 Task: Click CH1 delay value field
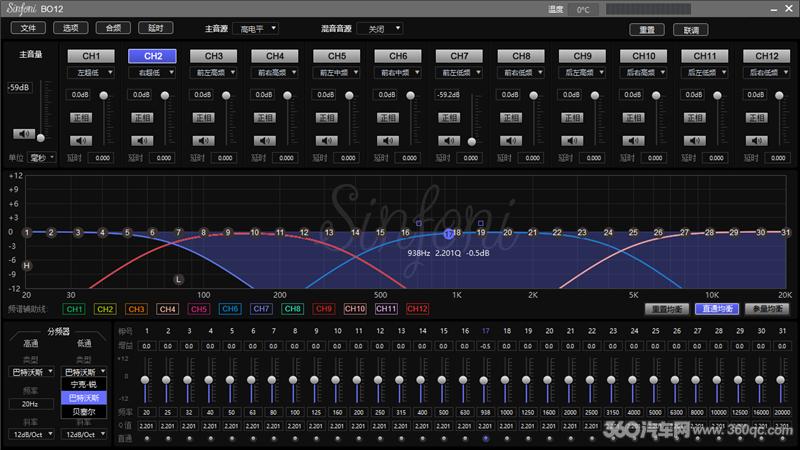coord(102,158)
